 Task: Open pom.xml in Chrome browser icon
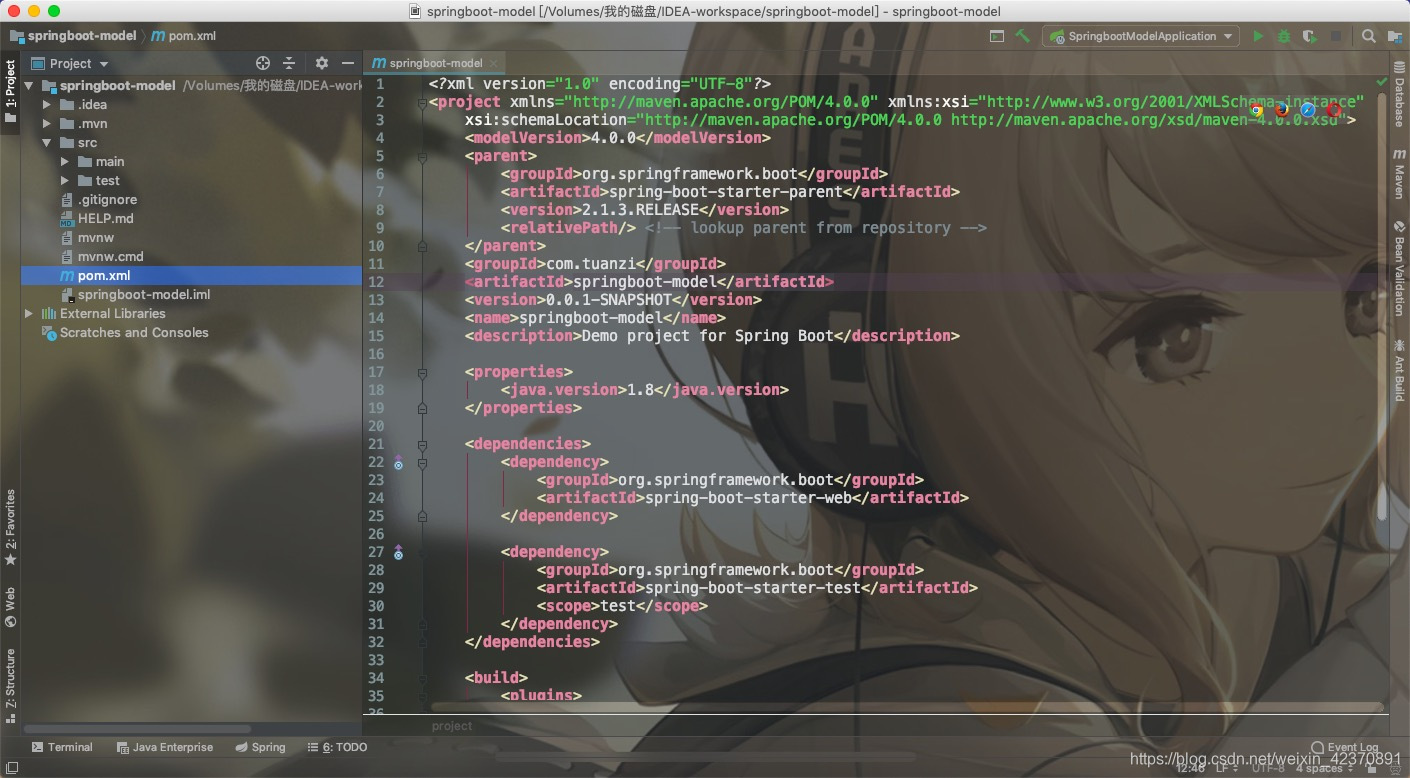pos(1256,109)
